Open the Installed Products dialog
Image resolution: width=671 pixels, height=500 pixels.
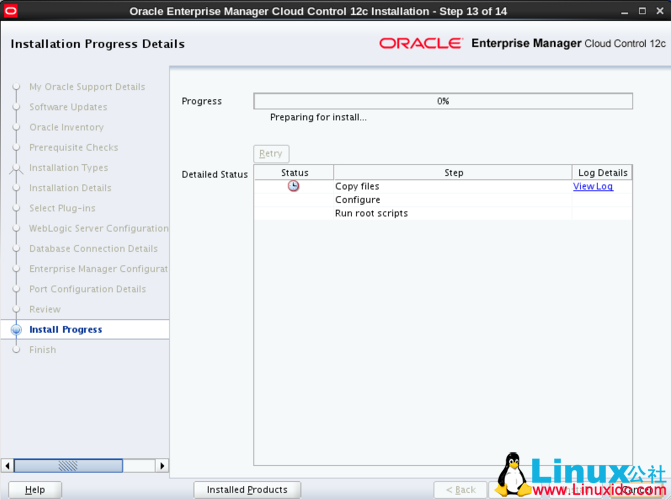tap(247, 490)
